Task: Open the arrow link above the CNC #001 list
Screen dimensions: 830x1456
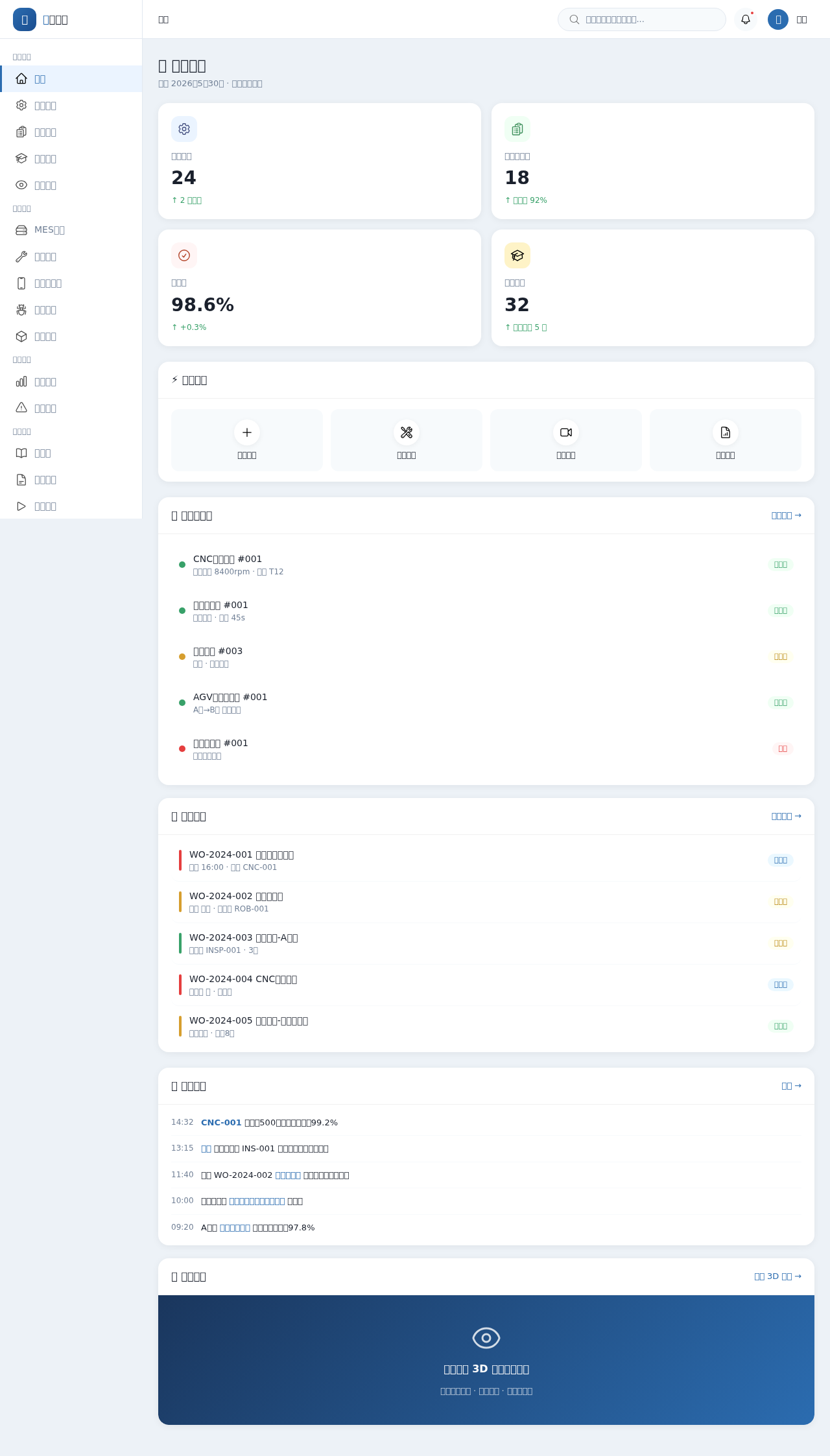Action: point(787,515)
